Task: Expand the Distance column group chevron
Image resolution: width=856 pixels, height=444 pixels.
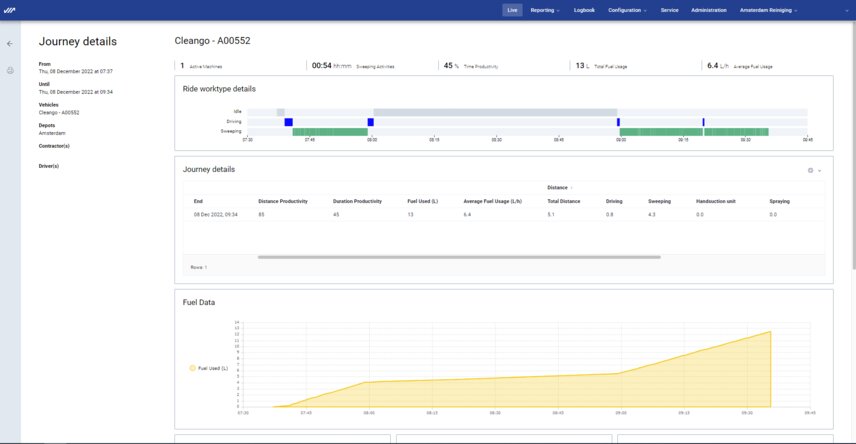Action: [x=571, y=187]
